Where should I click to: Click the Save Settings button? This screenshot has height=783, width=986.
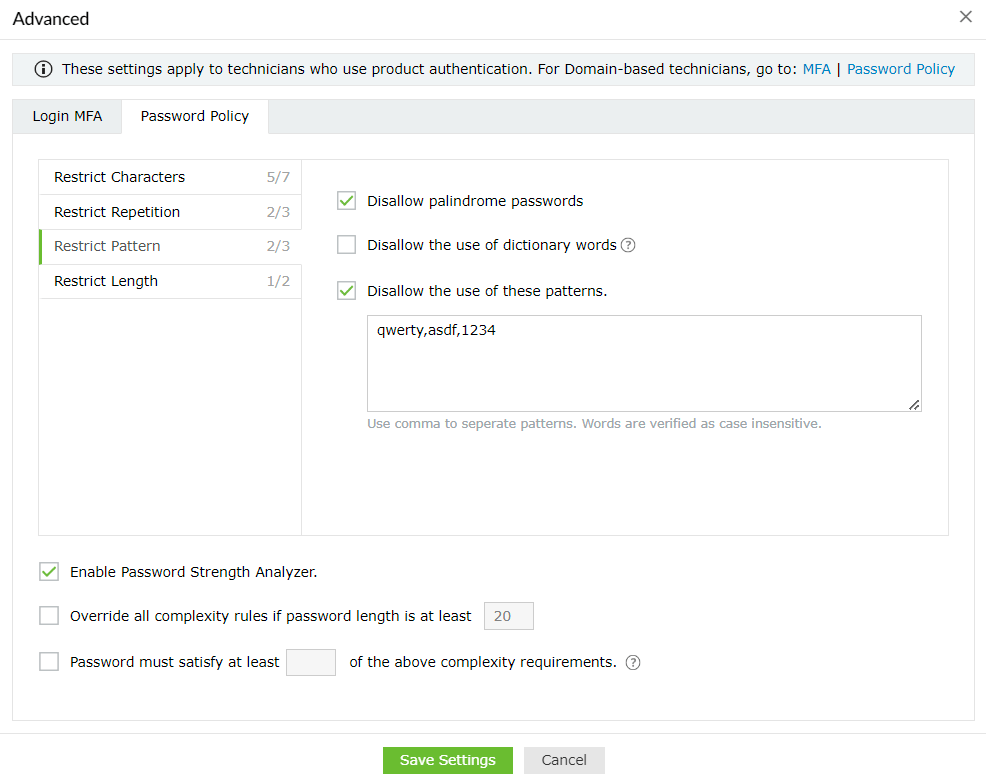(x=447, y=760)
